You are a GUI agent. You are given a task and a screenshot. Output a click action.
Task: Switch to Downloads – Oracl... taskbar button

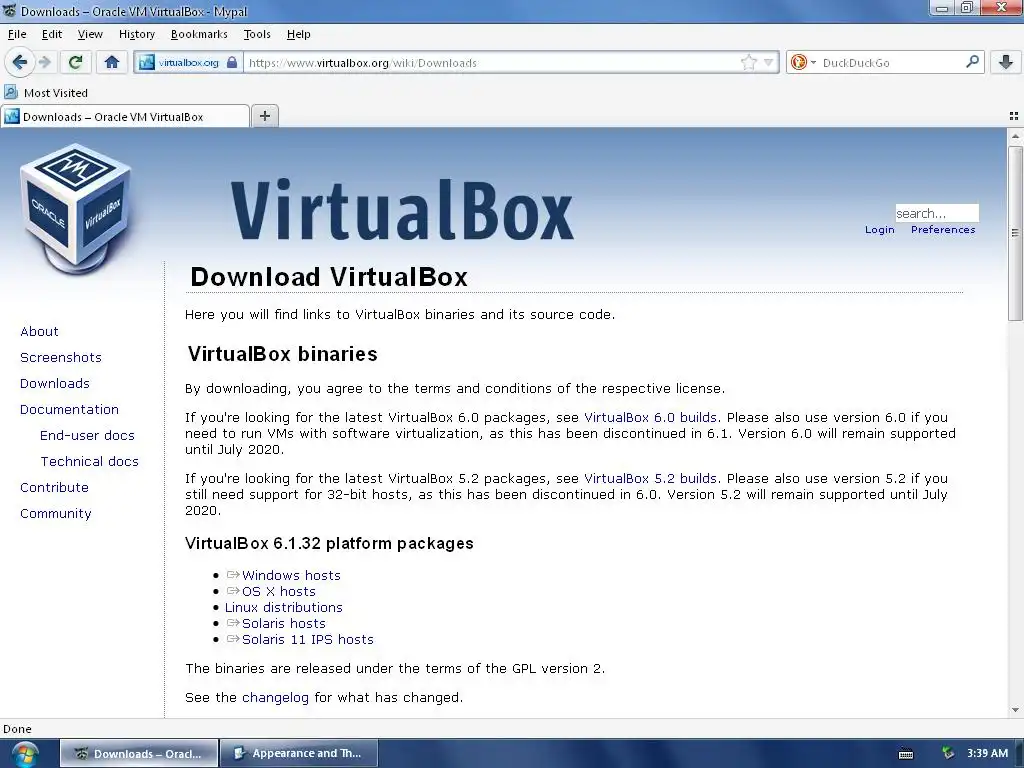[138, 753]
